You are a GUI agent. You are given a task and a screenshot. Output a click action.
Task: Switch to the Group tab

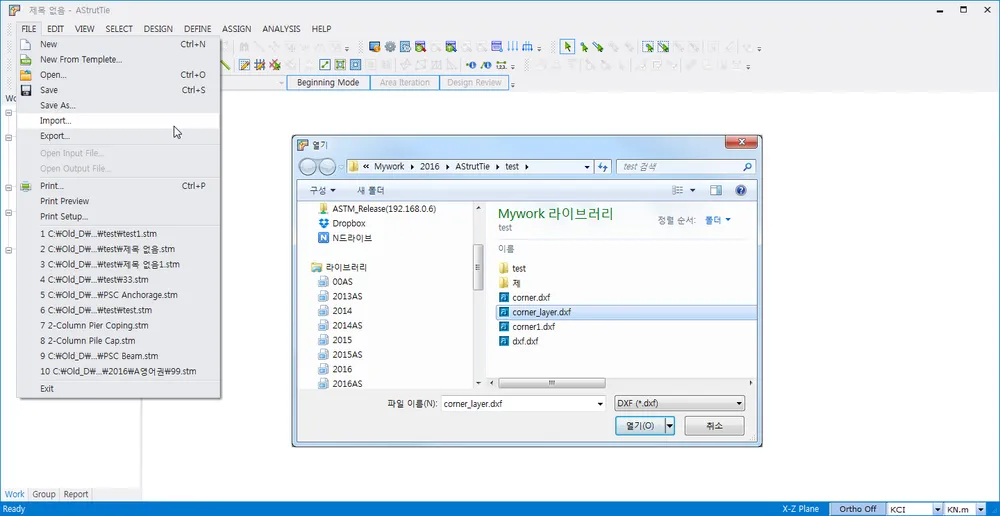point(44,494)
